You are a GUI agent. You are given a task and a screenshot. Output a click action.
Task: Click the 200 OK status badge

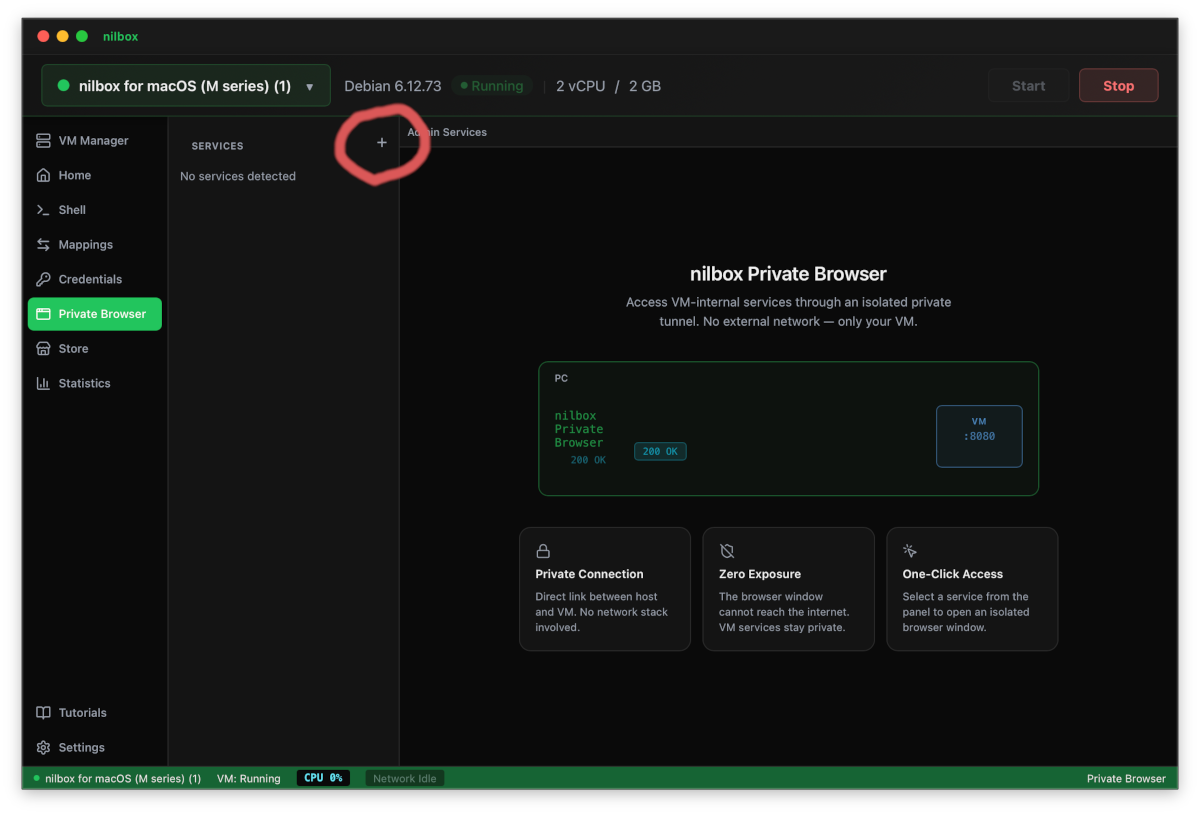click(x=660, y=451)
